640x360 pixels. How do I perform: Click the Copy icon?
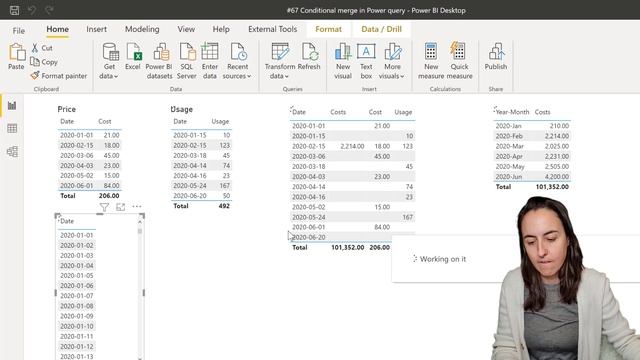[x=35, y=62]
